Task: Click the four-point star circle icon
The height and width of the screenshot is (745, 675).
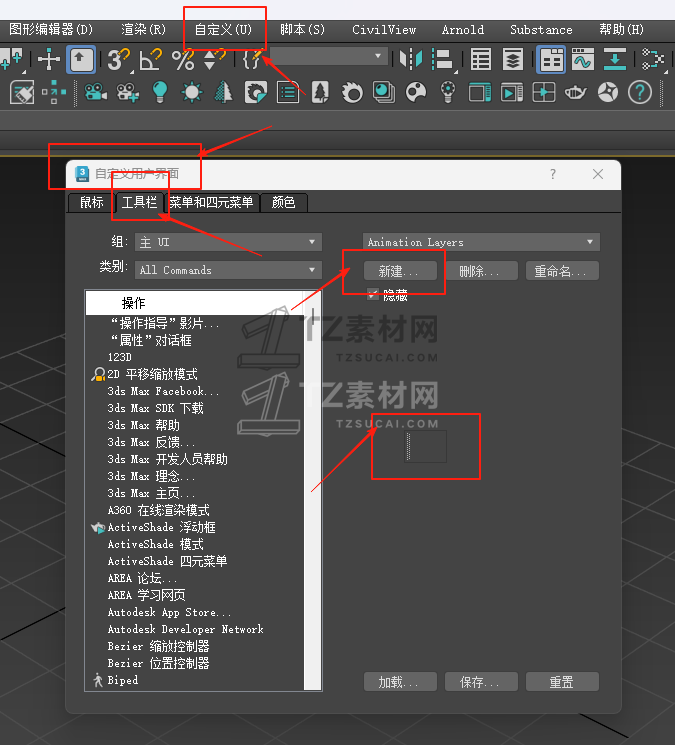Action: 608,92
